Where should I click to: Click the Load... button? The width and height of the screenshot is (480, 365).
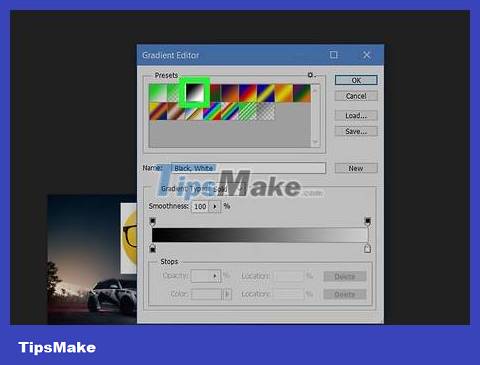tap(356, 115)
